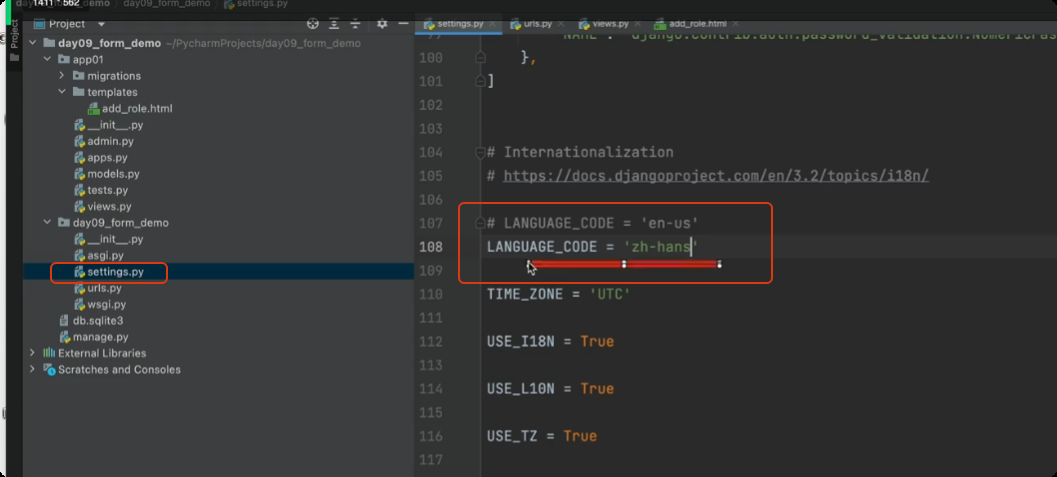
Task: Select asgi.py in project tree
Action: pyautogui.click(x=99, y=255)
